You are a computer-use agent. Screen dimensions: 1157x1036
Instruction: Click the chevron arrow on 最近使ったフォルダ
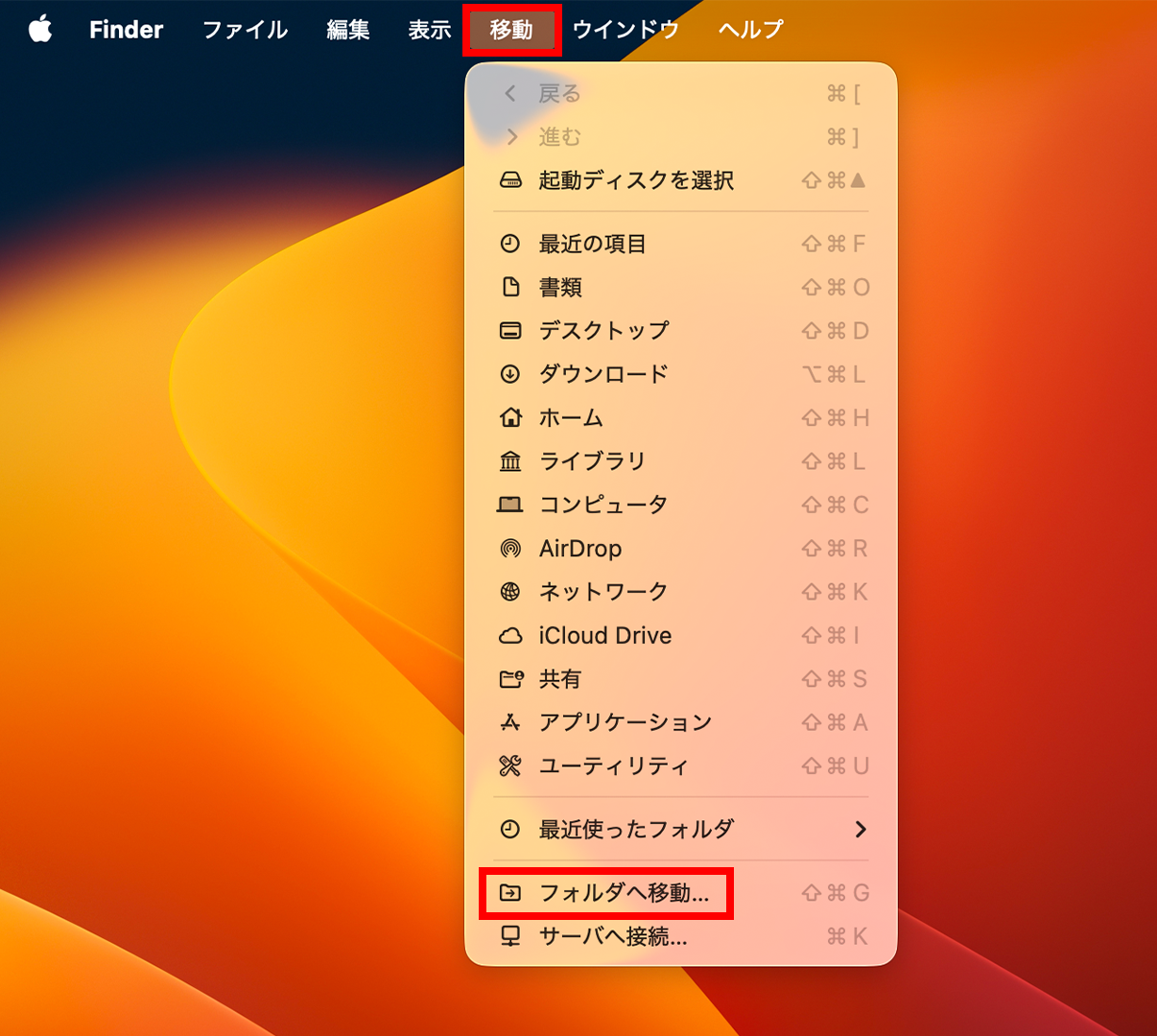pyautogui.click(x=860, y=829)
